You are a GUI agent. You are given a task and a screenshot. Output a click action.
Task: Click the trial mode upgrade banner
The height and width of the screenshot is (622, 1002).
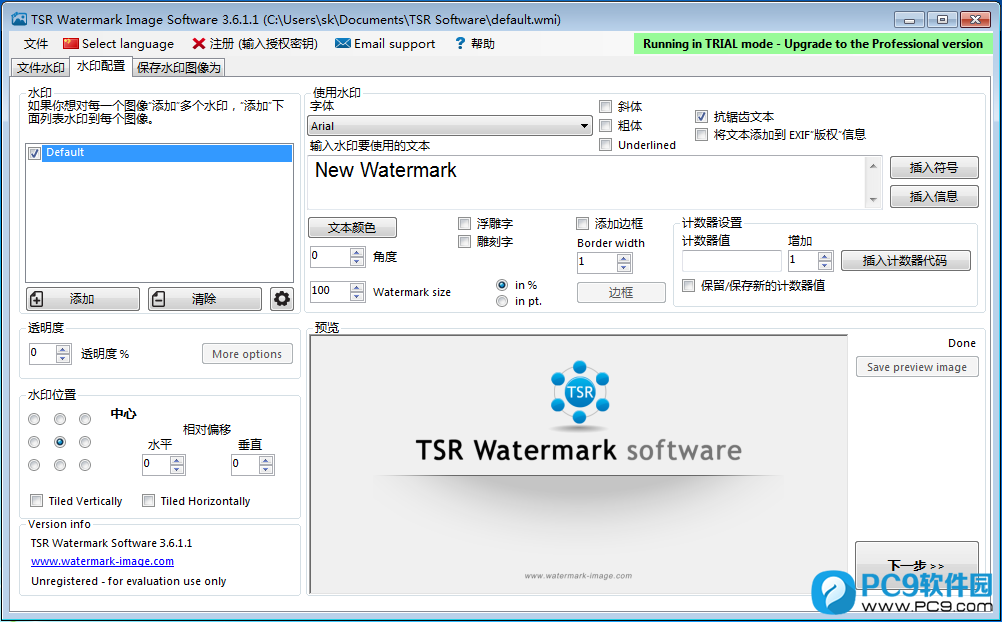813,44
